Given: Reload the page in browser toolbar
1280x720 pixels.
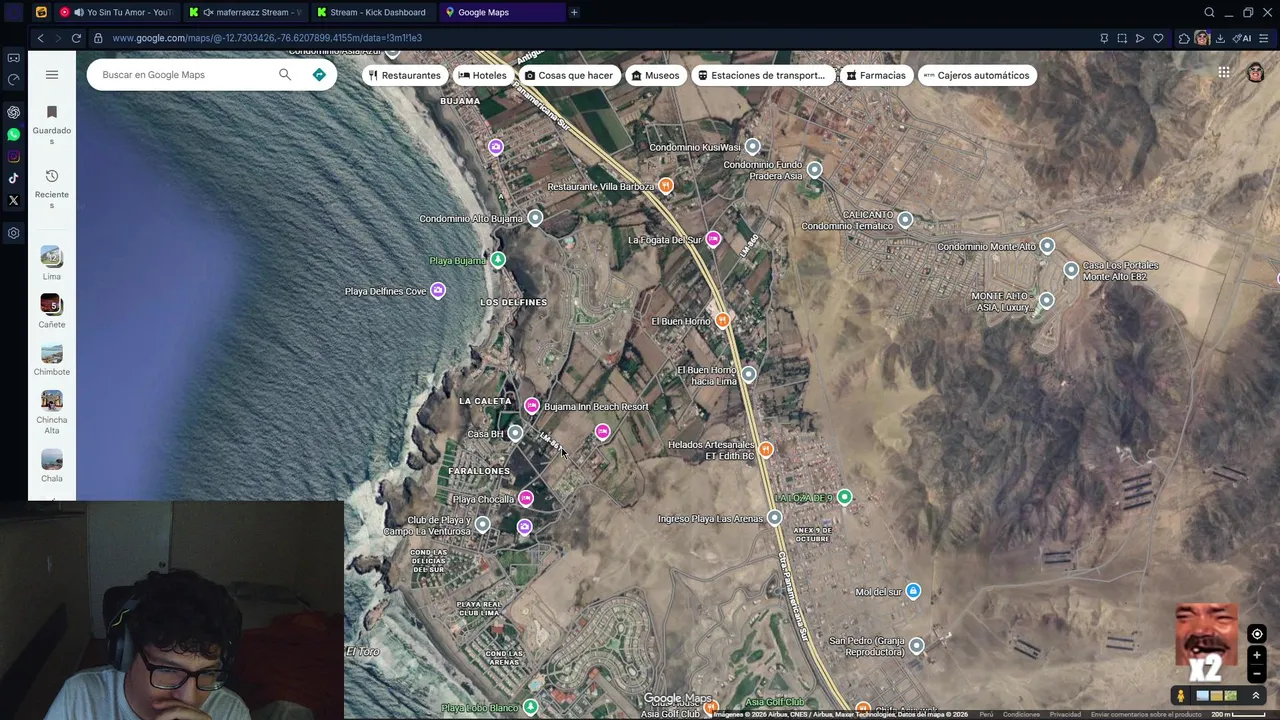Looking at the screenshot, I should tap(76, 38).
